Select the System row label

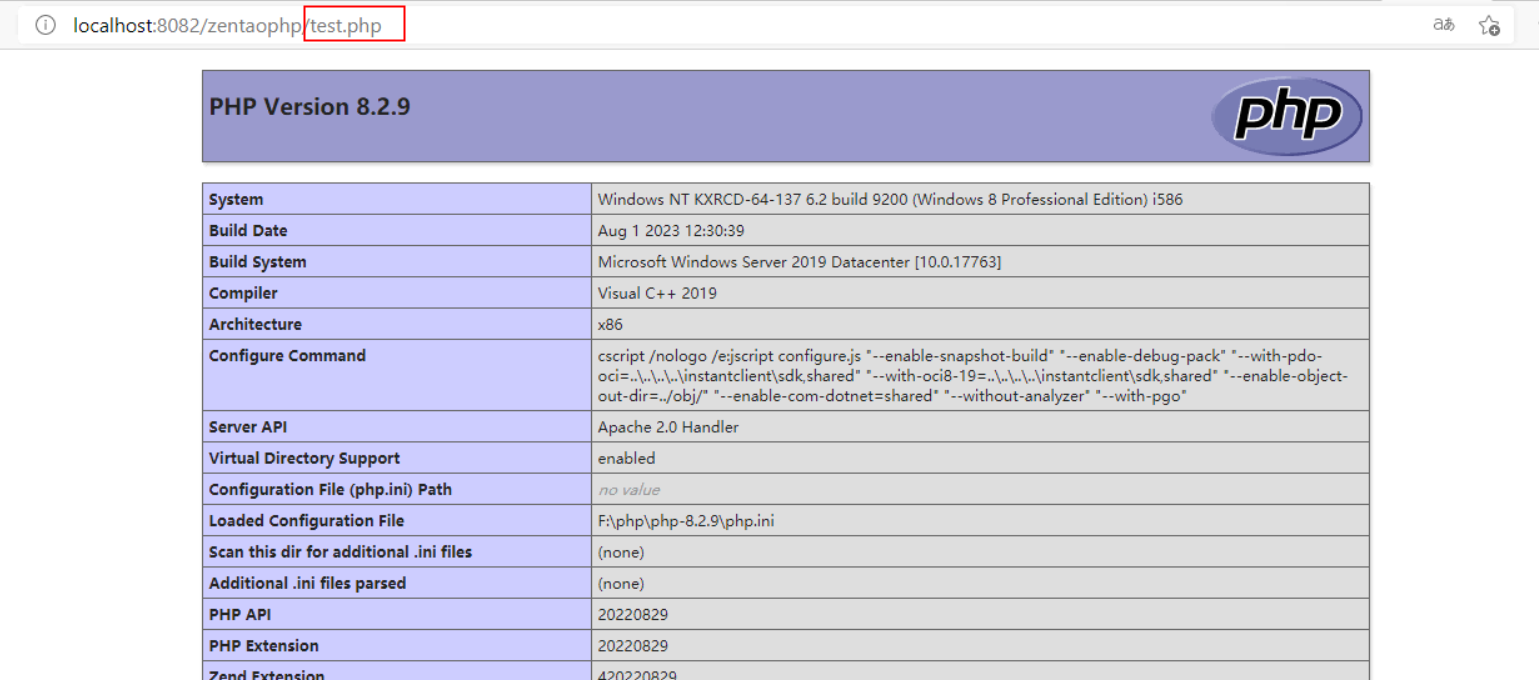(x=236, y=199)
